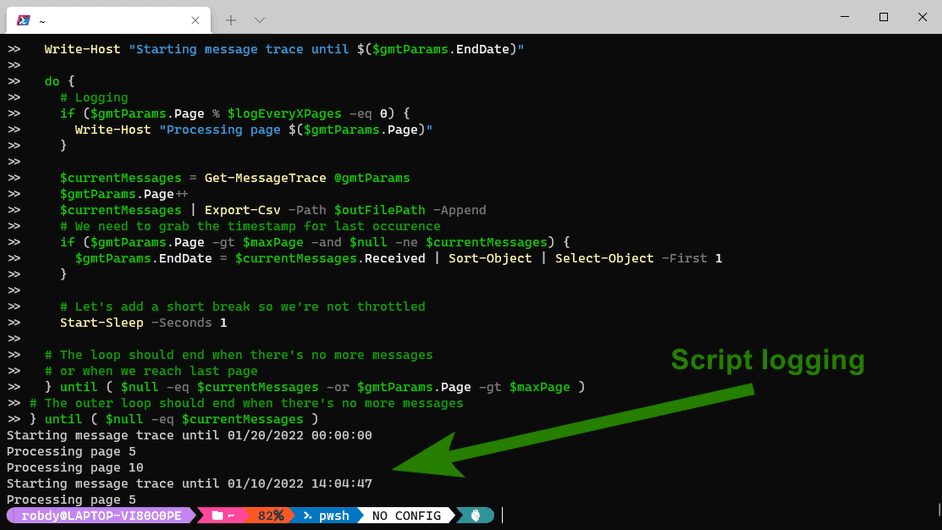Click the Write-Host "Starting message trace" line

[x=284, y=49]
